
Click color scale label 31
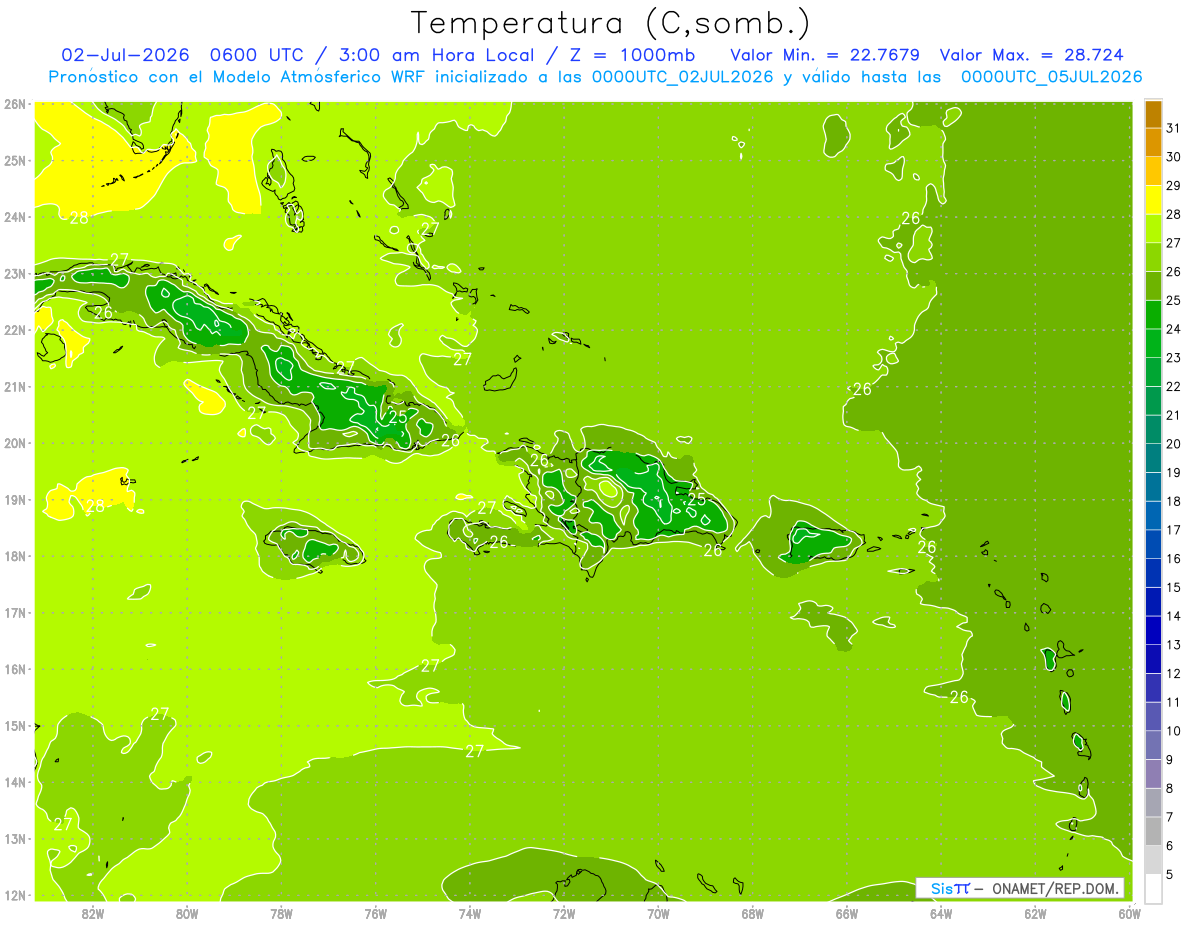(1173, 128)
